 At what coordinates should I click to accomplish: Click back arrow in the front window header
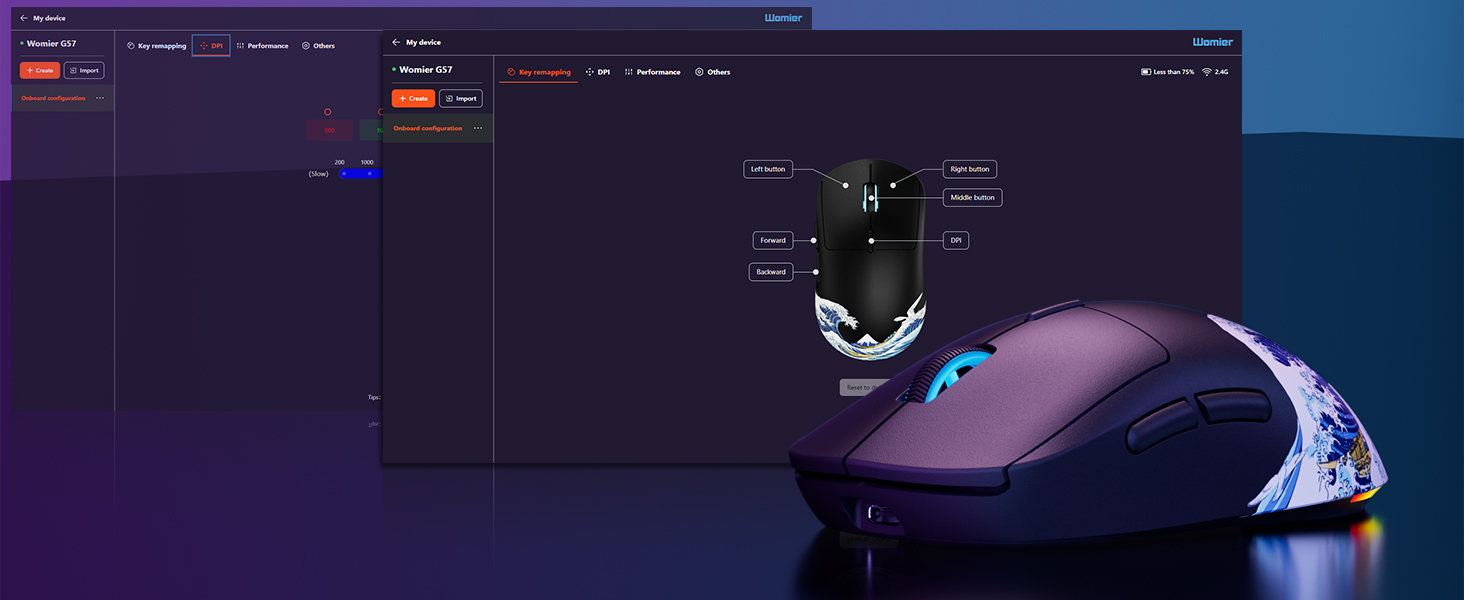[x=396, y=42]
